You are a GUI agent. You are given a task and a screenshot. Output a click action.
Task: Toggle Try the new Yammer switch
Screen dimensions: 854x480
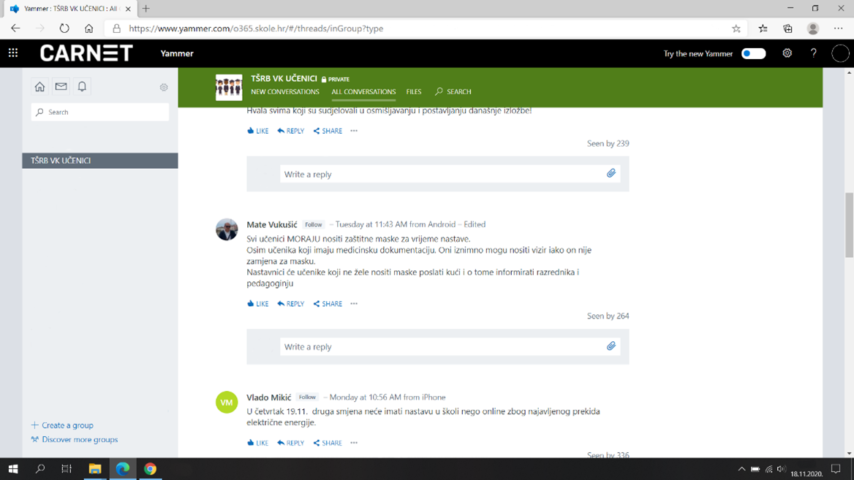pyautogui.click(x=753, y=53)
